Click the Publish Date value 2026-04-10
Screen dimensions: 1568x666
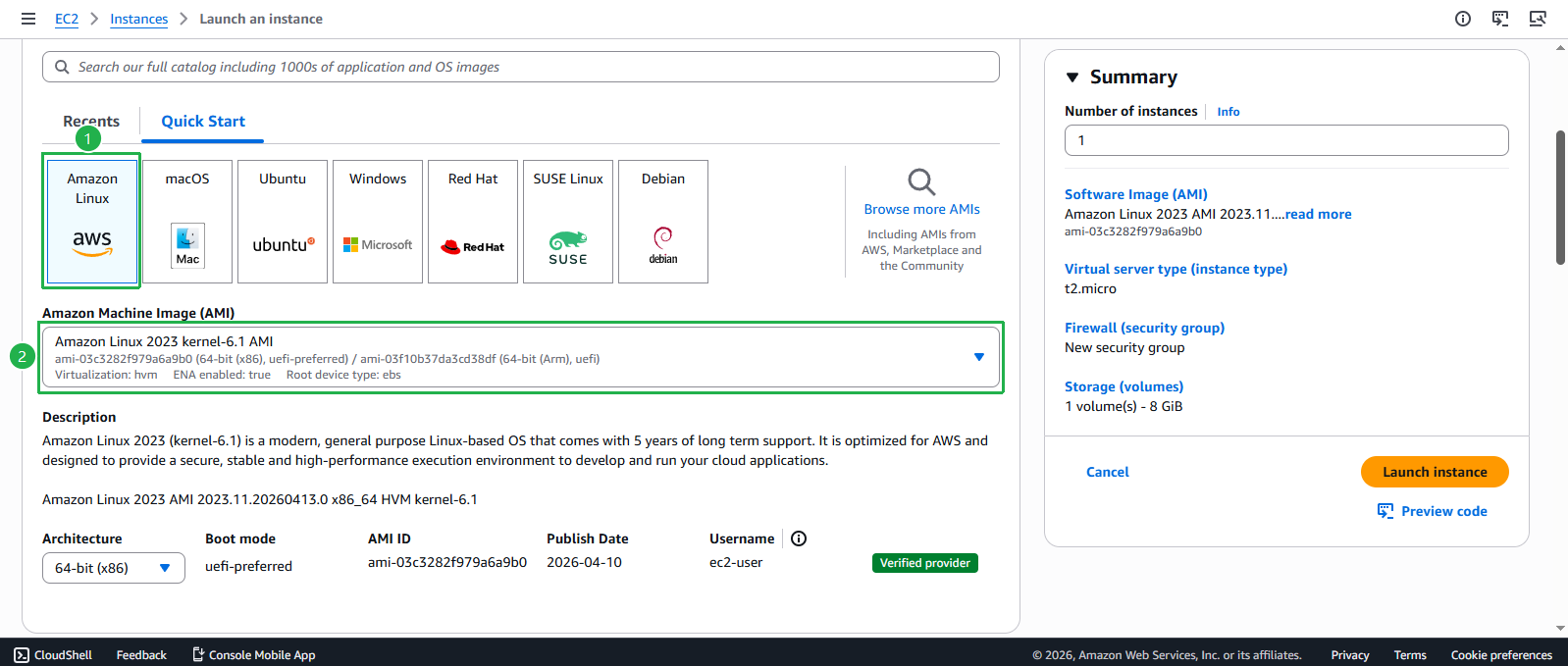click(584, 562)
